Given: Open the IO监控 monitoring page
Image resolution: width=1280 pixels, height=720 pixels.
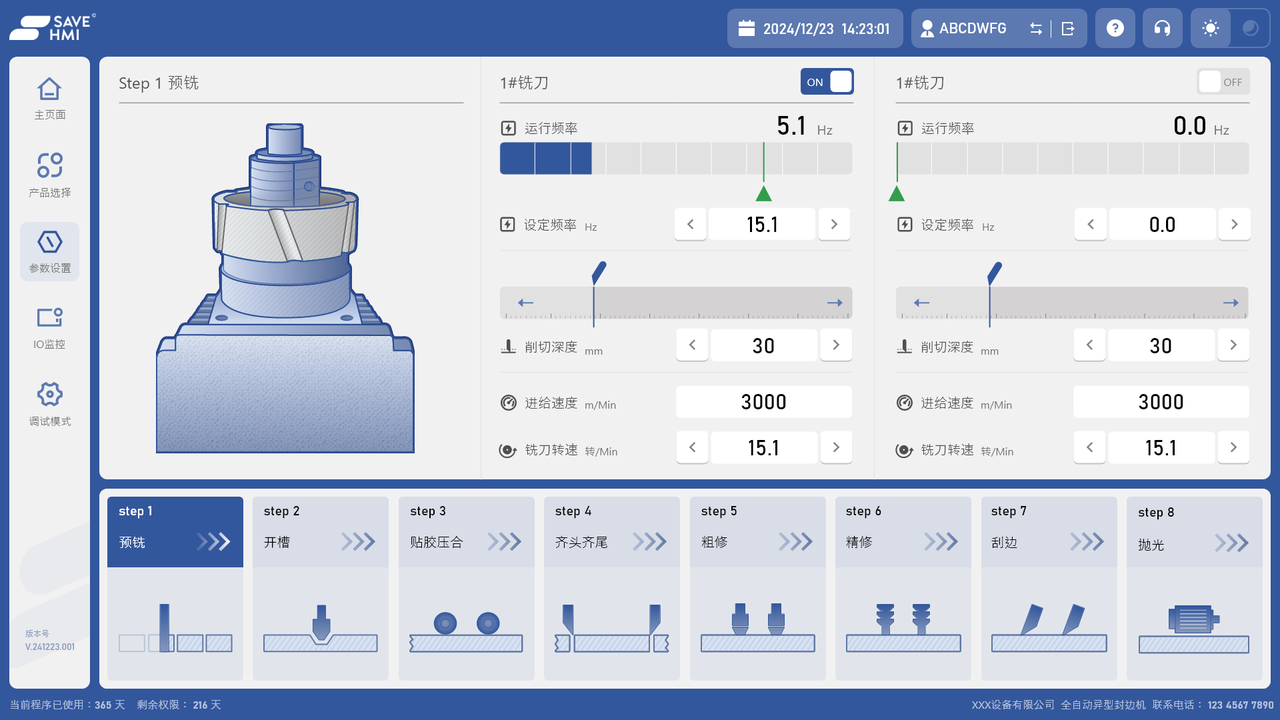Looking at the screenshot, I should (49, 327).
